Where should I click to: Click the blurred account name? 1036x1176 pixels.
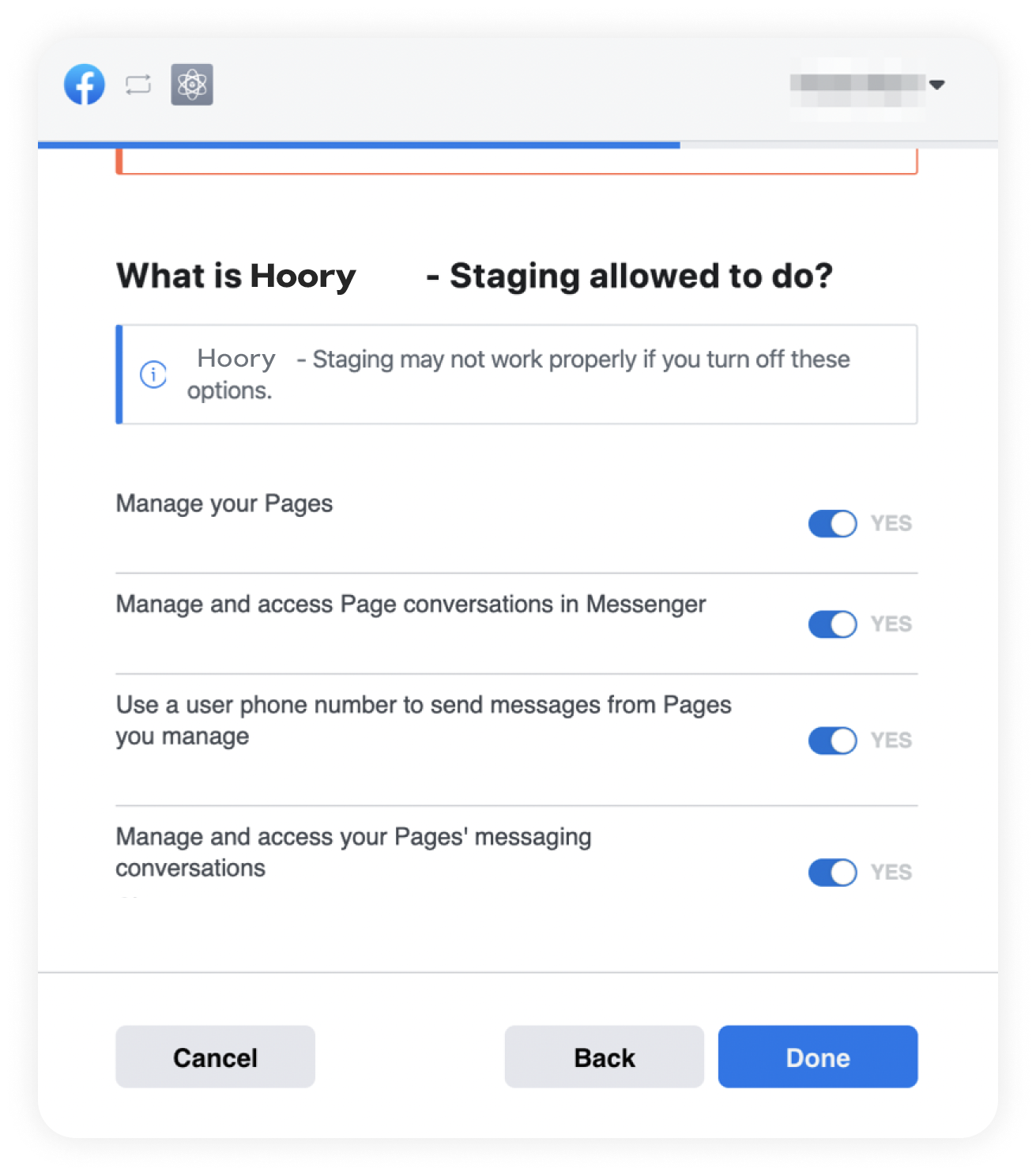pyautogui.click(x=857, y=85)
